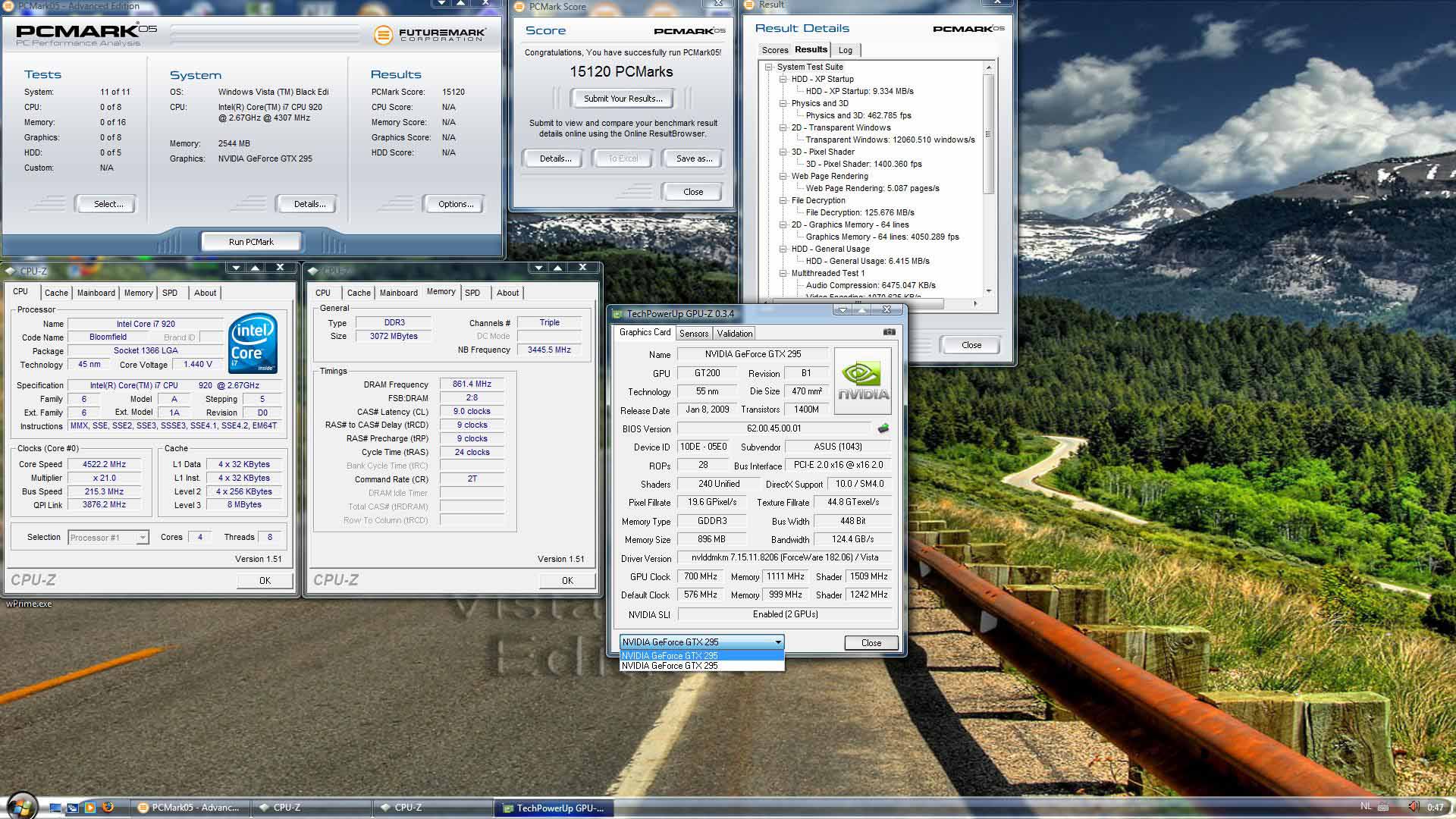
Task: Open the Cache tab in left CPU-Z window
Action: (x=56, y=293)
